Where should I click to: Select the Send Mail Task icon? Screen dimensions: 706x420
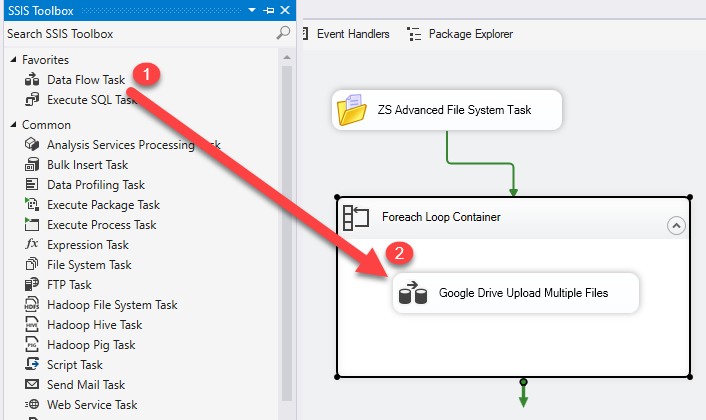point(31,385)
